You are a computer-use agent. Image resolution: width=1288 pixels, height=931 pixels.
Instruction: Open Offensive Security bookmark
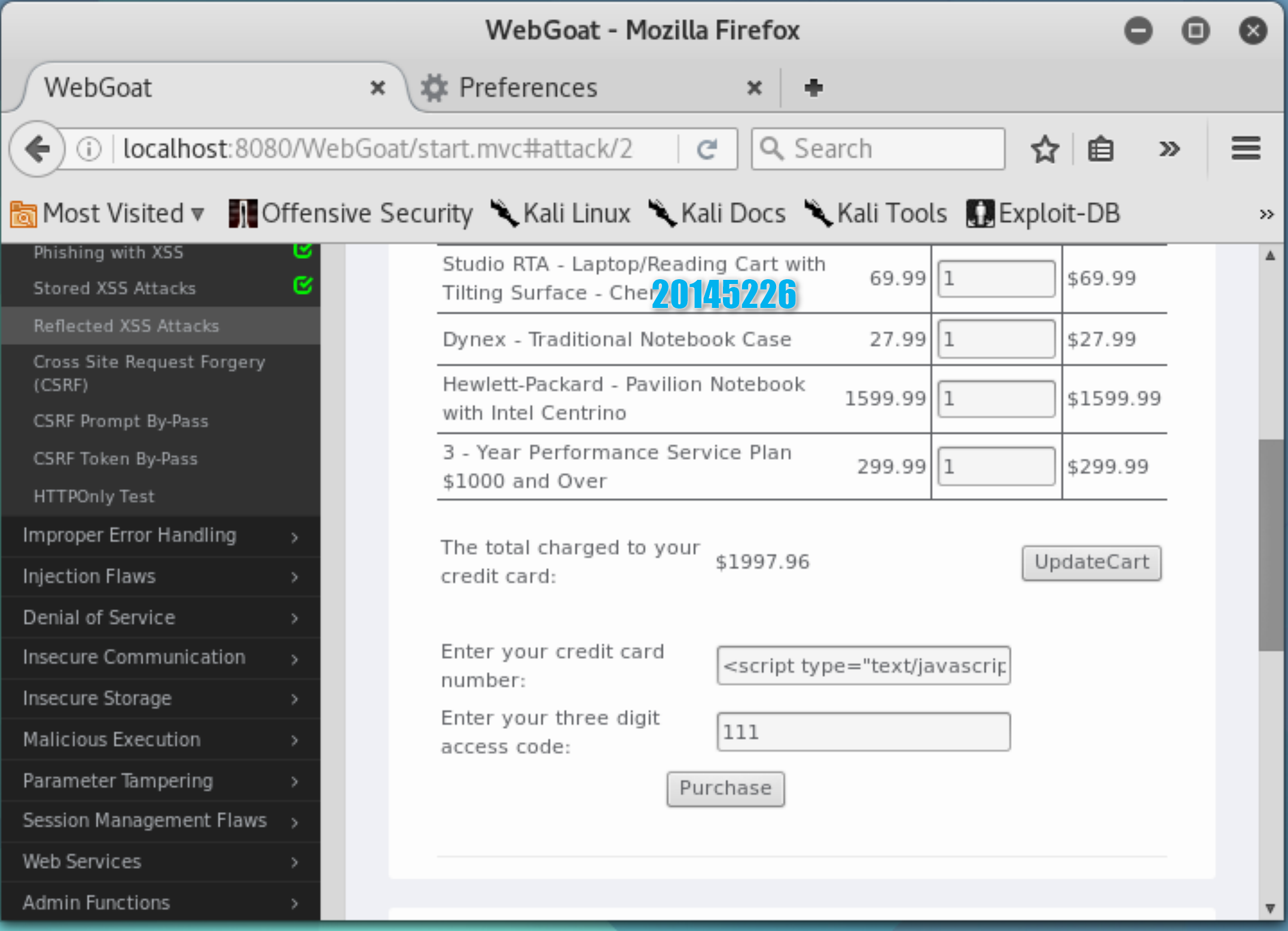pyautogui.click(x=350, y=213)
